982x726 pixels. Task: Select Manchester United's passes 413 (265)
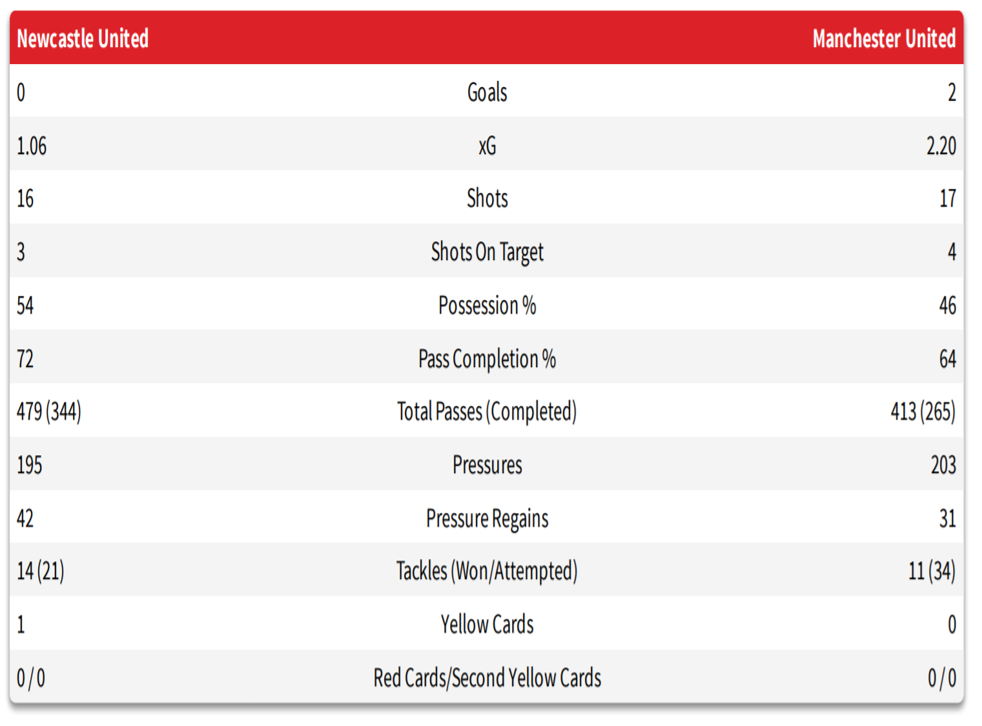pyautogui.click(x=923, y=412)
